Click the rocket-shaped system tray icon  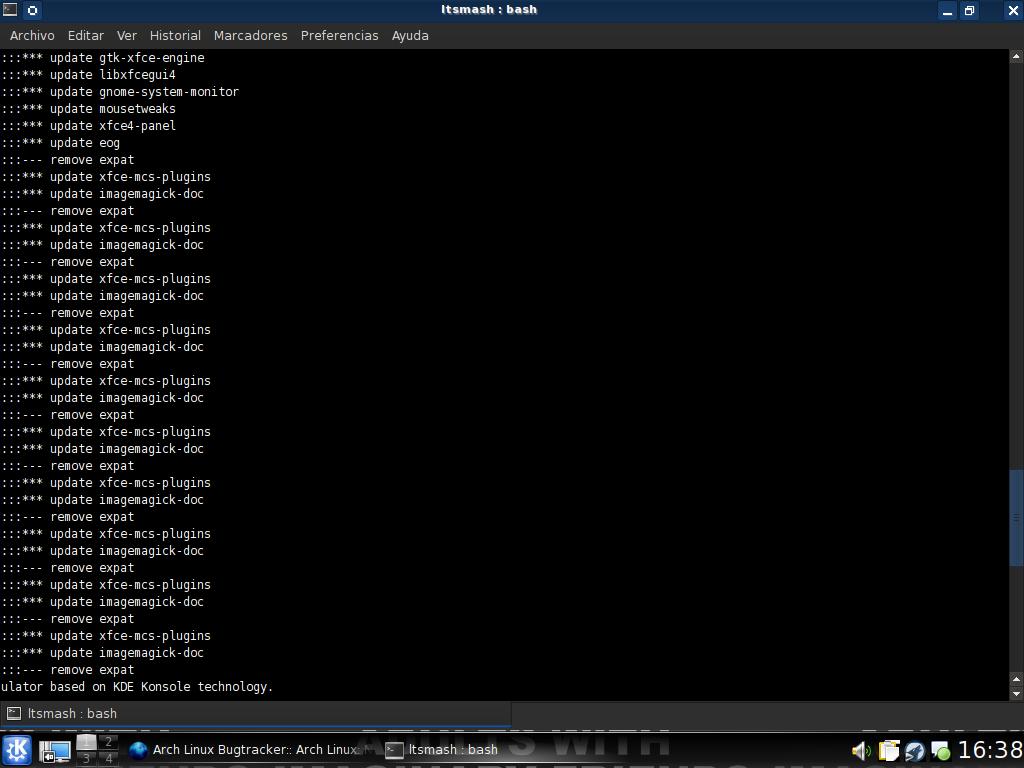click(x=914, y=750)
